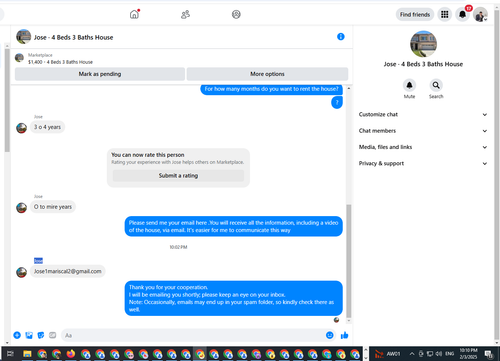Choose a GIF icon in composer

pyautogui.click(x=53, y=335)
